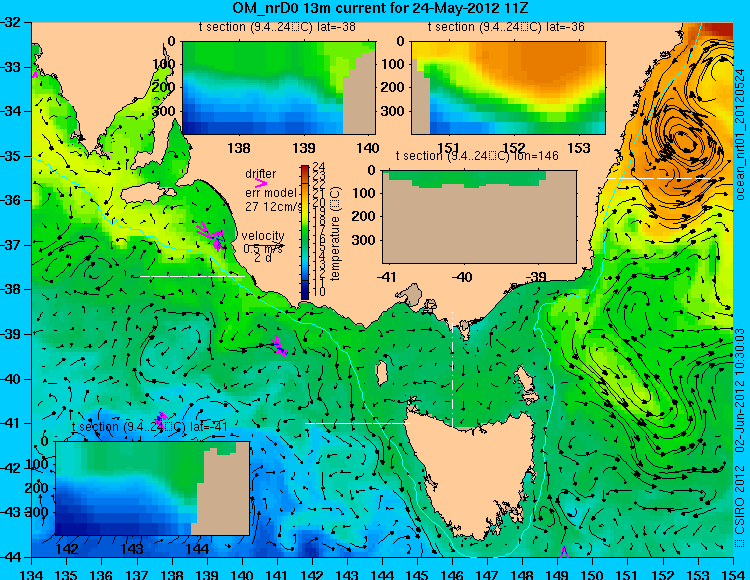Click the 't section (9.4..24°C) lat=-38' heading
This screenshot has height=580, width=750.
(277, 27)
